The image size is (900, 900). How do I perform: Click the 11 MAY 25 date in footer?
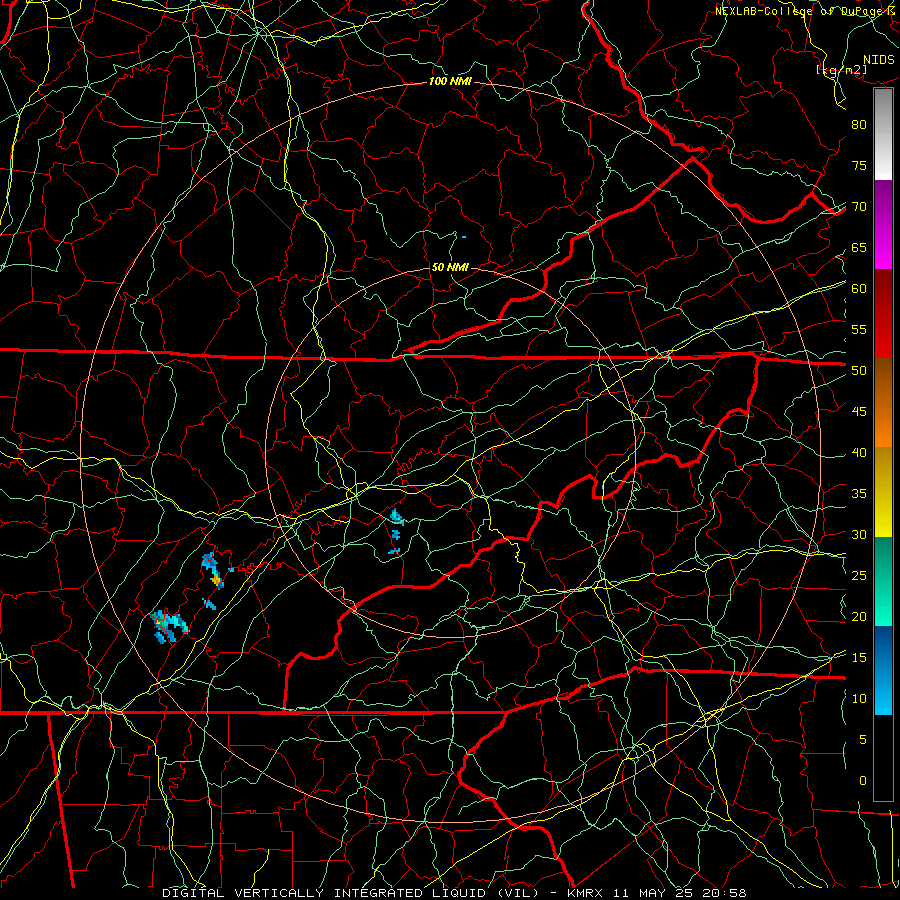pyautogui.click(x=655, y=893)
